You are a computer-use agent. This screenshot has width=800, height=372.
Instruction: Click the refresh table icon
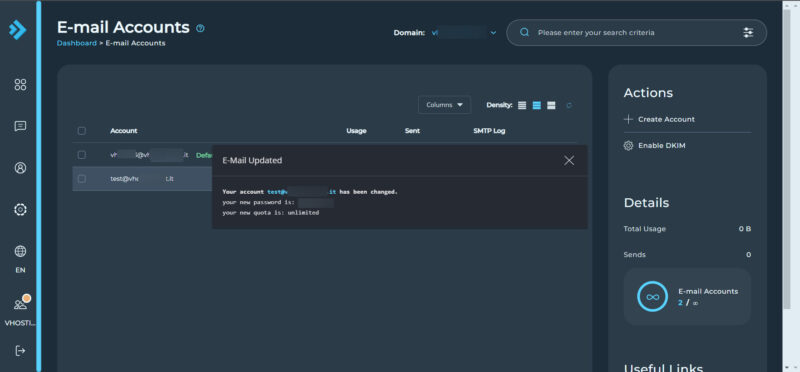569,105
